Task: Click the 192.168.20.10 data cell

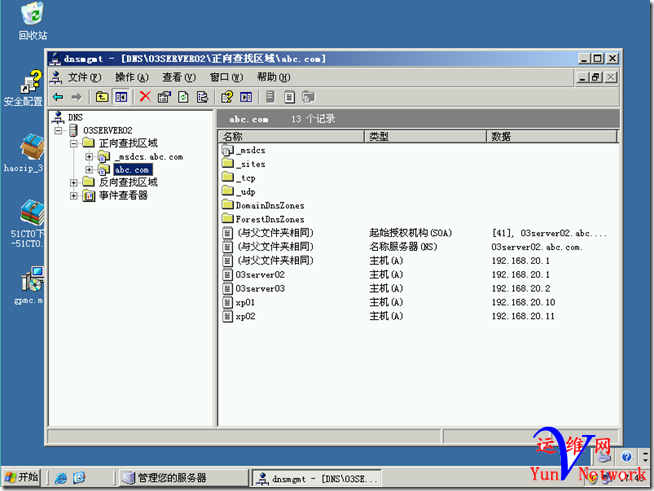Action: pos(523,302)
